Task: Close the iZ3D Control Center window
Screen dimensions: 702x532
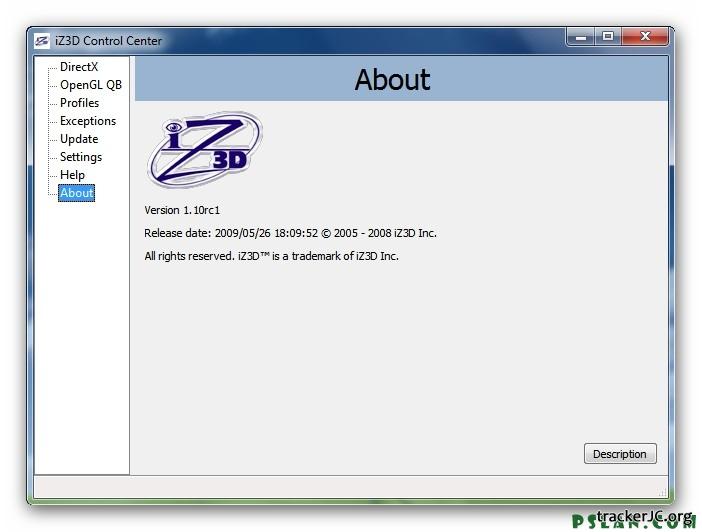Action: [x=646, y=37]
